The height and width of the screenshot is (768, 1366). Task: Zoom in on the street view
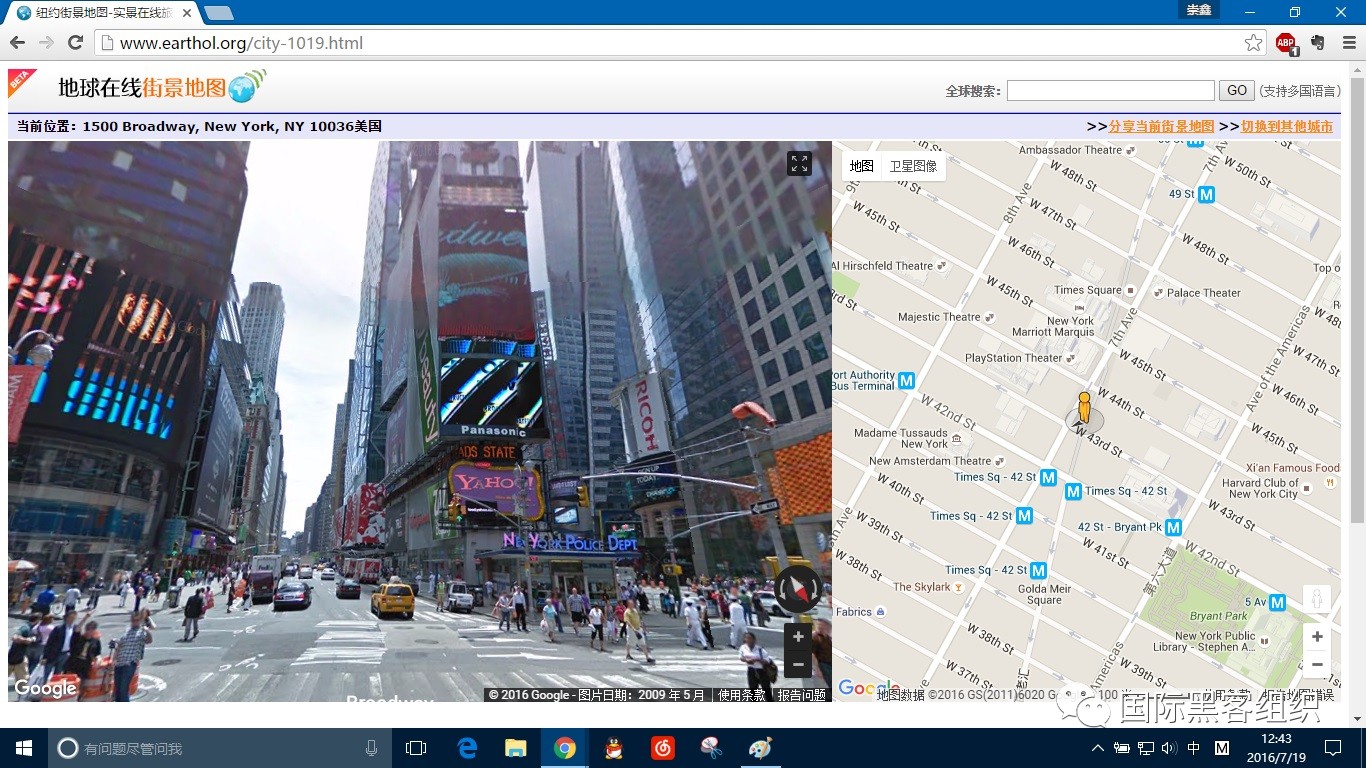tap(798, 637)
